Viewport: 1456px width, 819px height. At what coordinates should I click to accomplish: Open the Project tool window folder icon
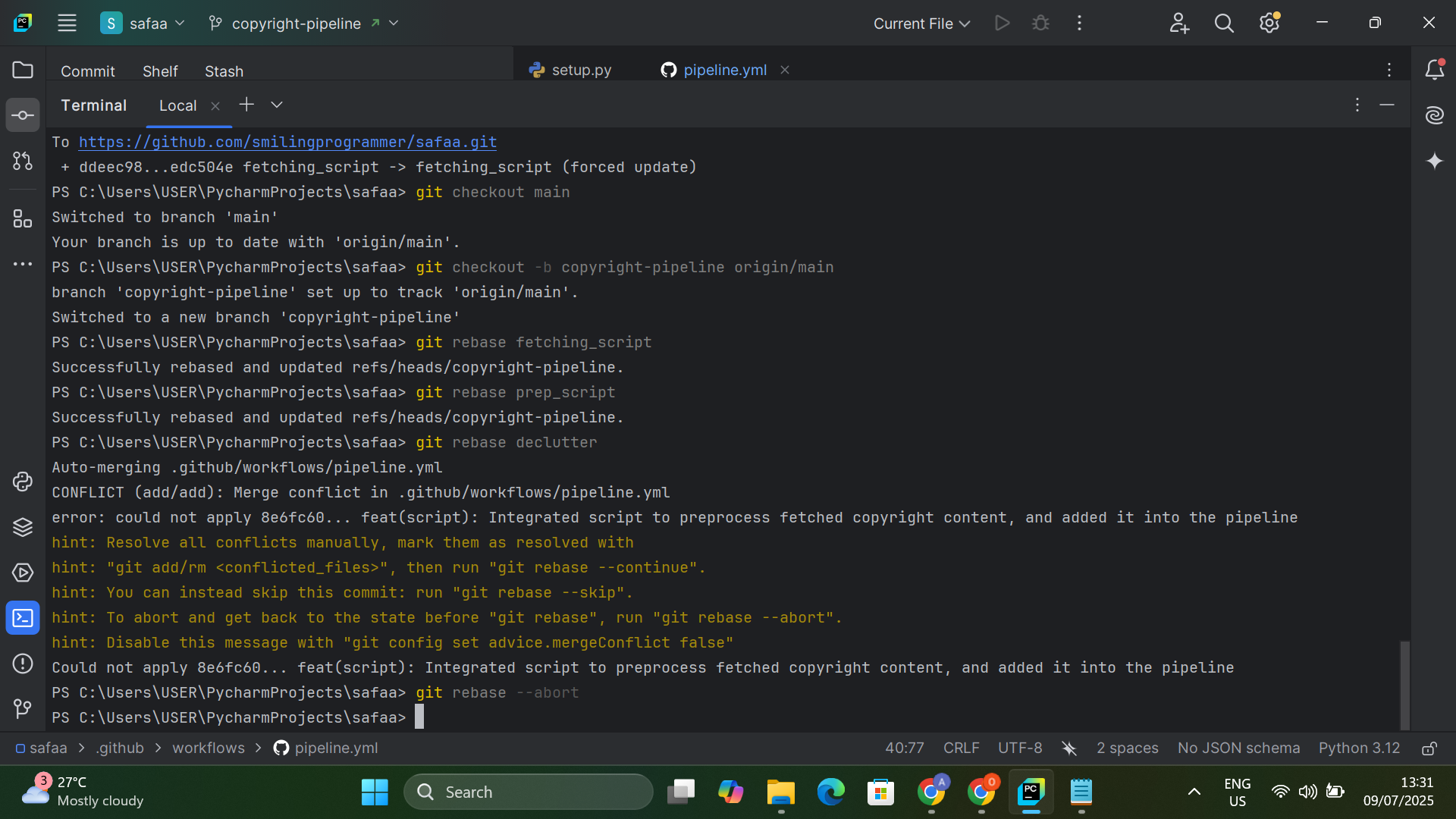coord(23,70)
